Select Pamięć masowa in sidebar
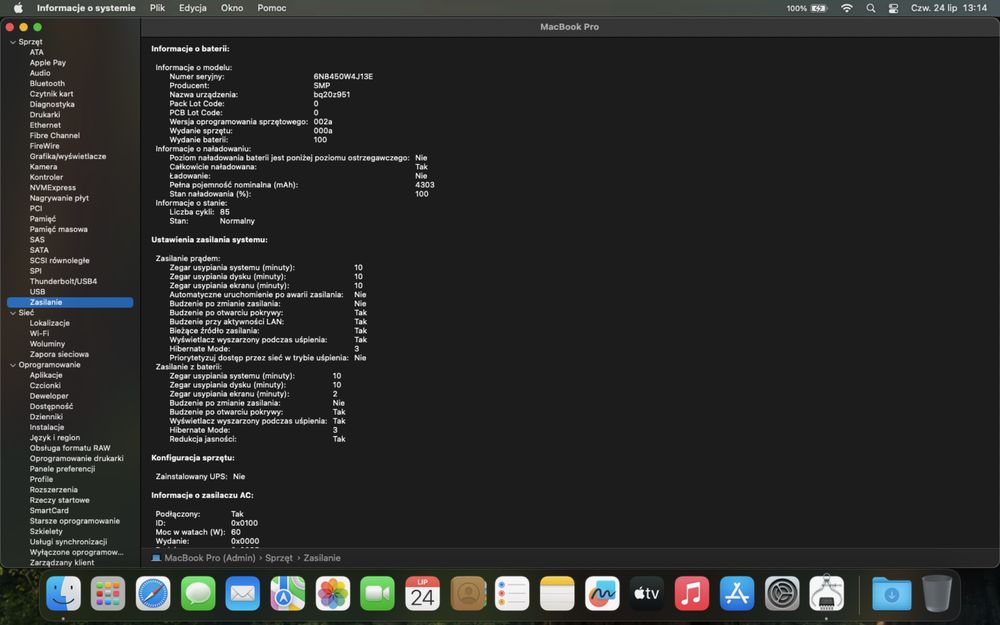 click(59, 230)
